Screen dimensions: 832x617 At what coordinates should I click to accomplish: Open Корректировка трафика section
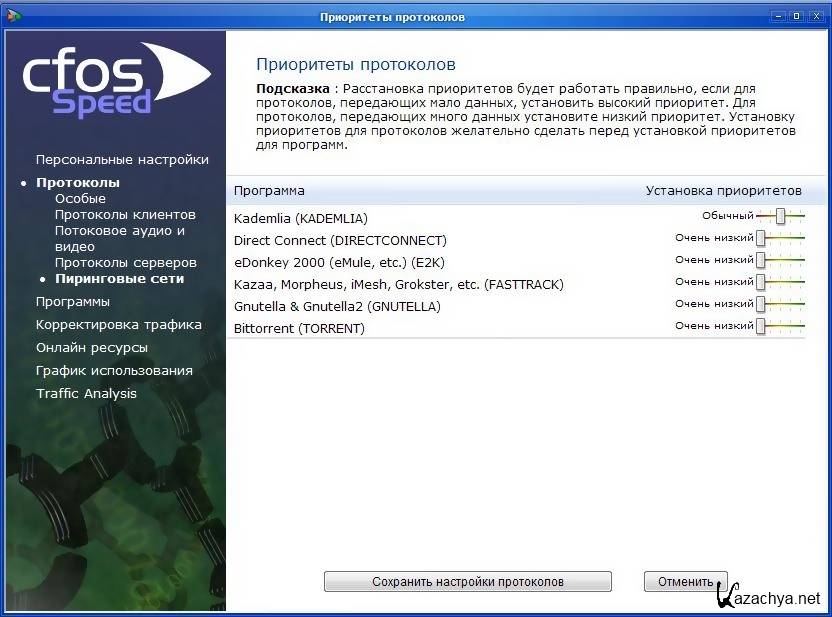point(118,325)
